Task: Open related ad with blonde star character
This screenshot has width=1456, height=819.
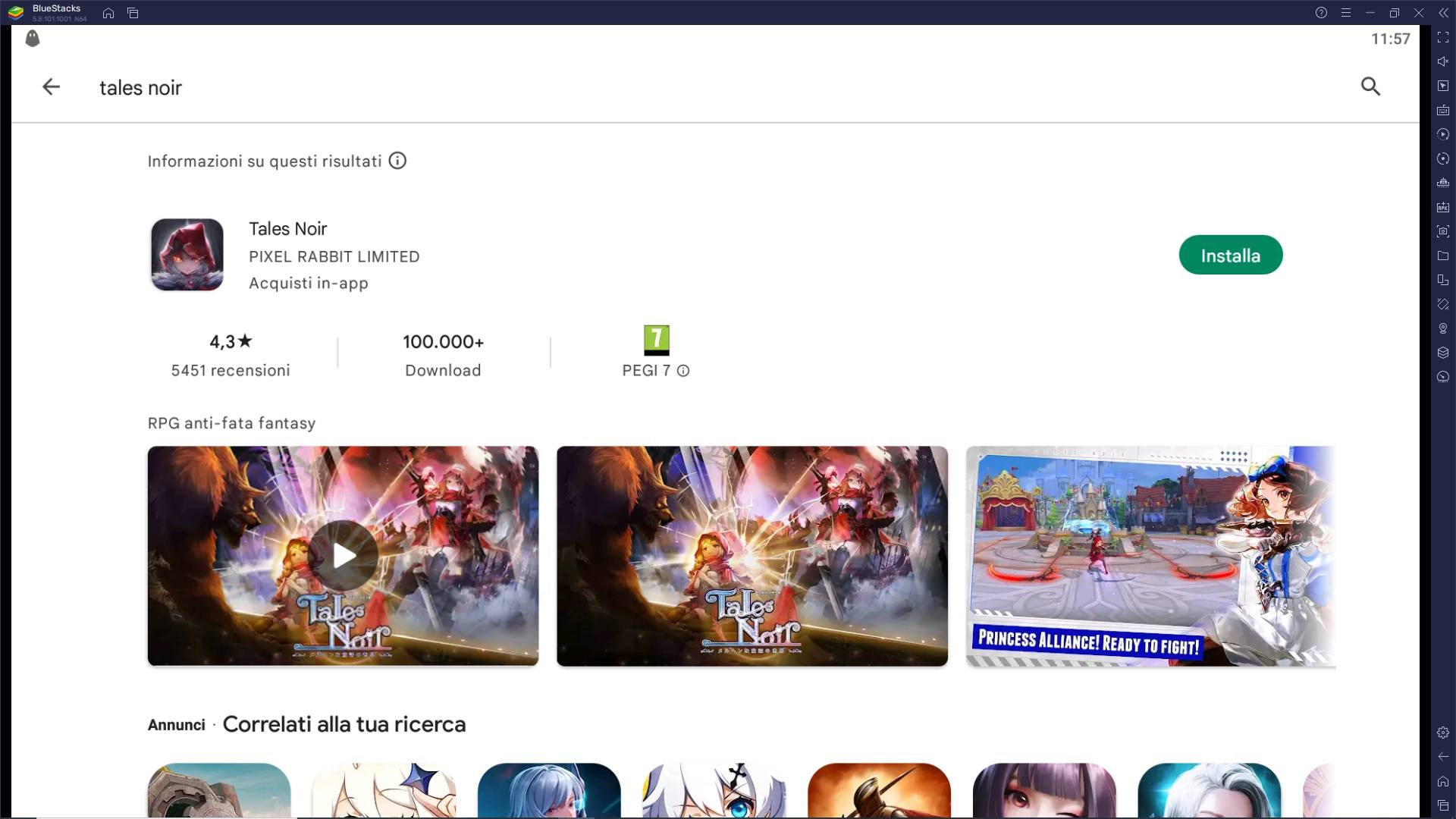Action: tap(384, 790)
